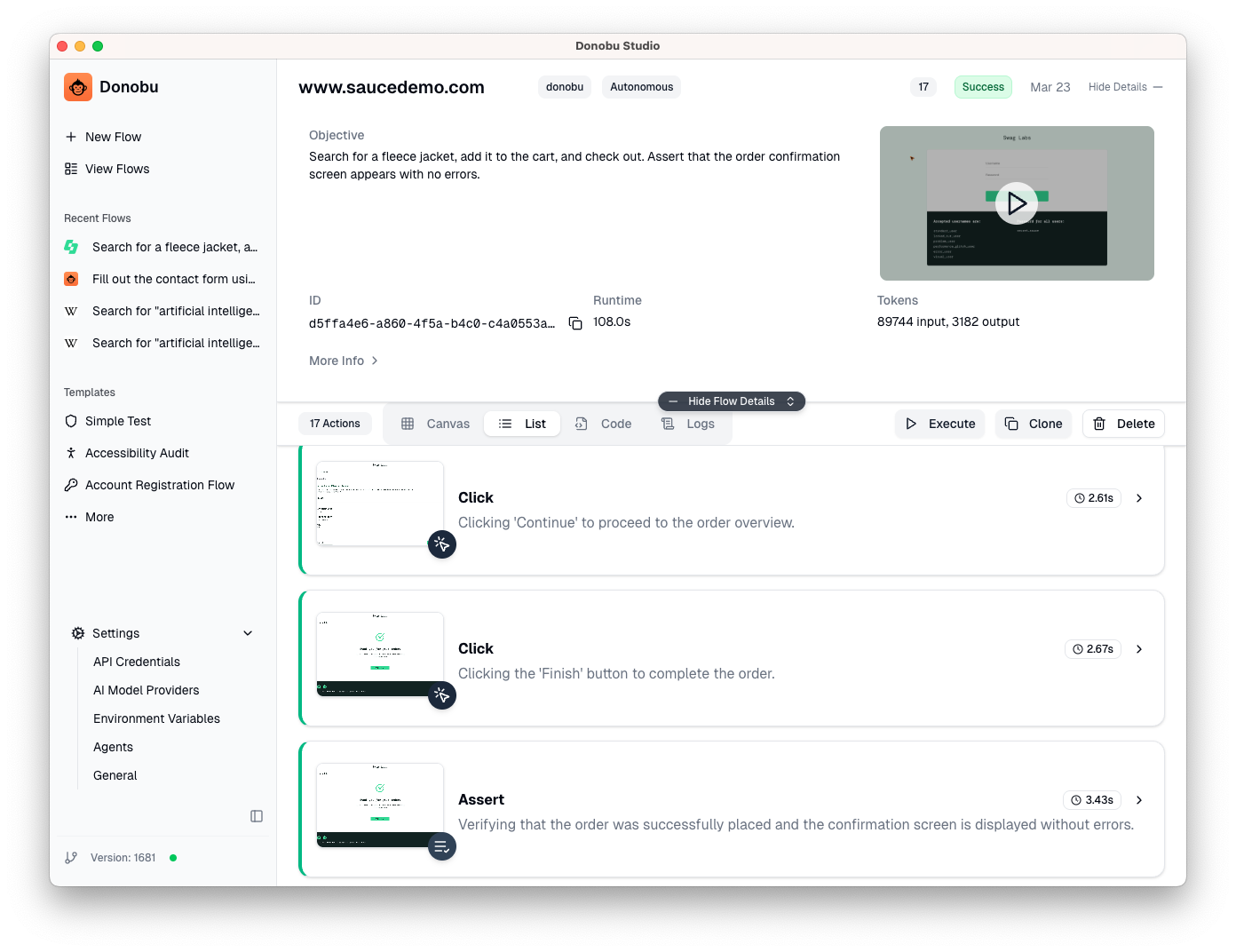Switch to the Code tab
The height and width of the screenshot is (952, 1236).
pyautogui.click(x=604, y=424)
